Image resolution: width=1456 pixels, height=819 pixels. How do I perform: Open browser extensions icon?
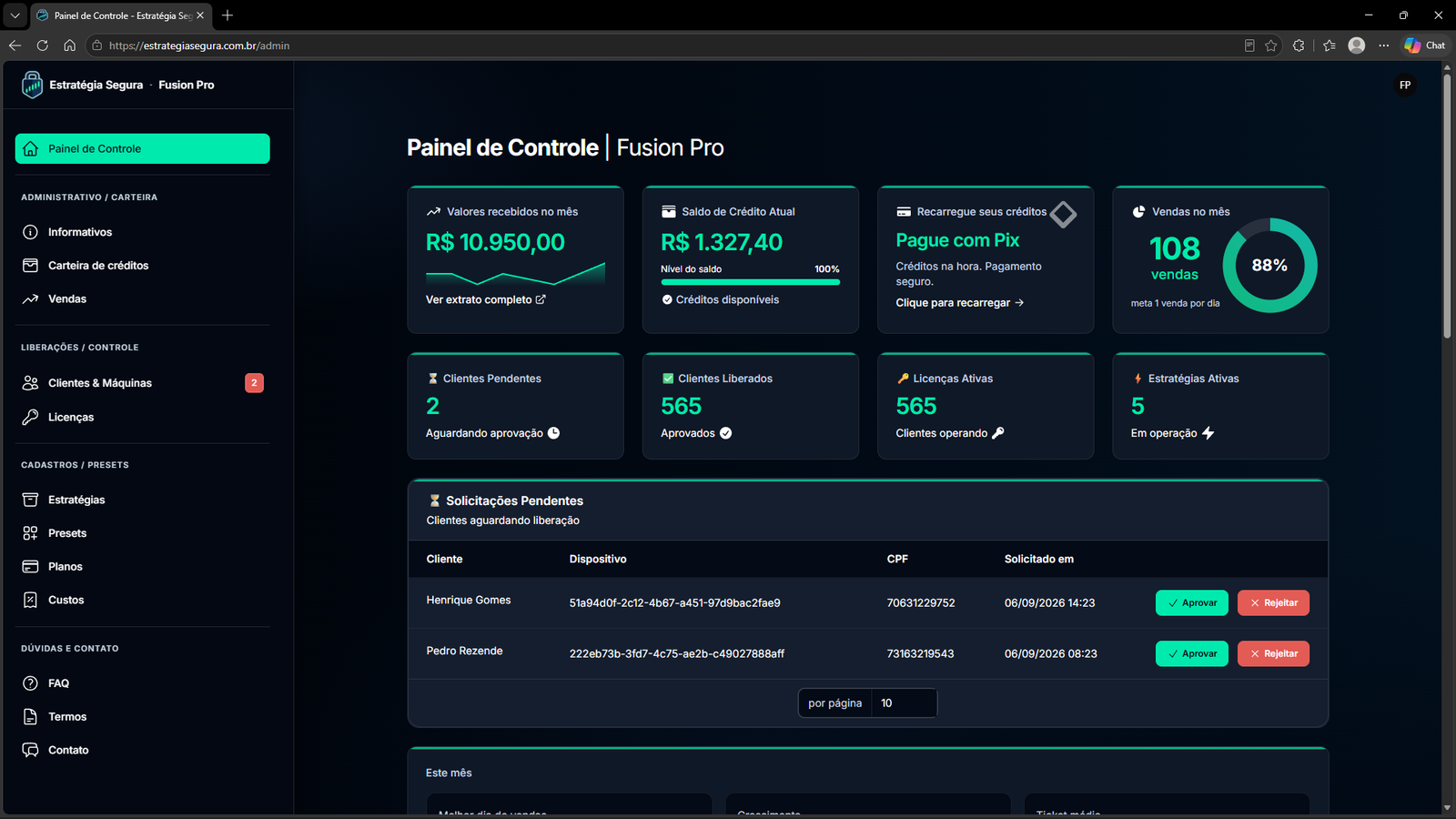pyautogui.click(x=1299, y=45)
